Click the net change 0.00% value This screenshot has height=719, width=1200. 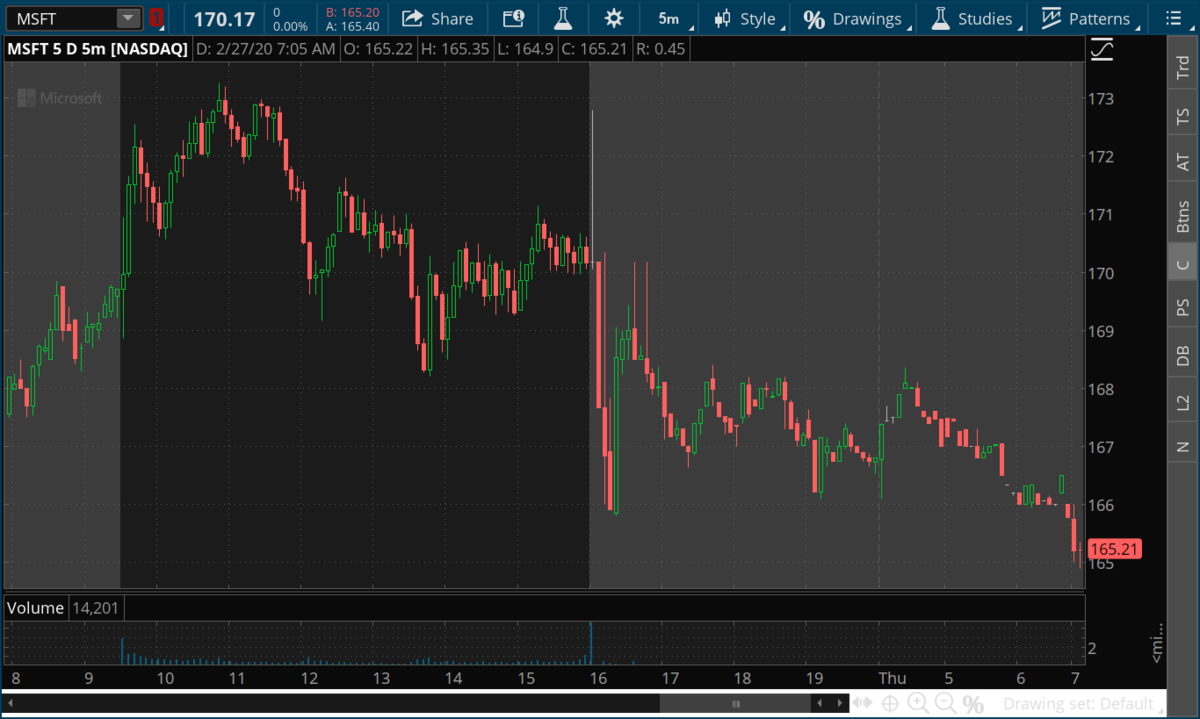(x=291, y=26)
